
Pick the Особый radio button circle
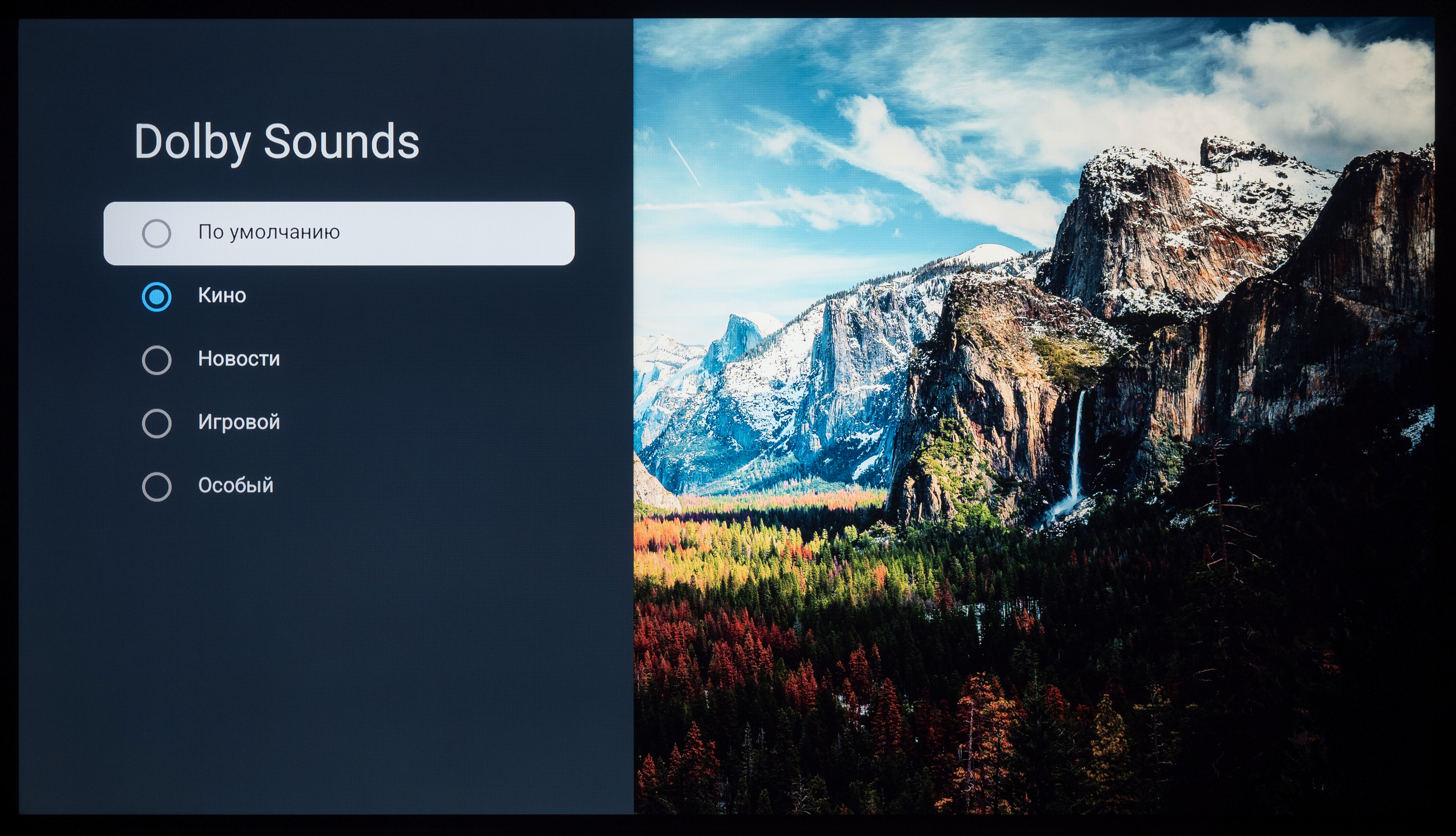point(157,487)
